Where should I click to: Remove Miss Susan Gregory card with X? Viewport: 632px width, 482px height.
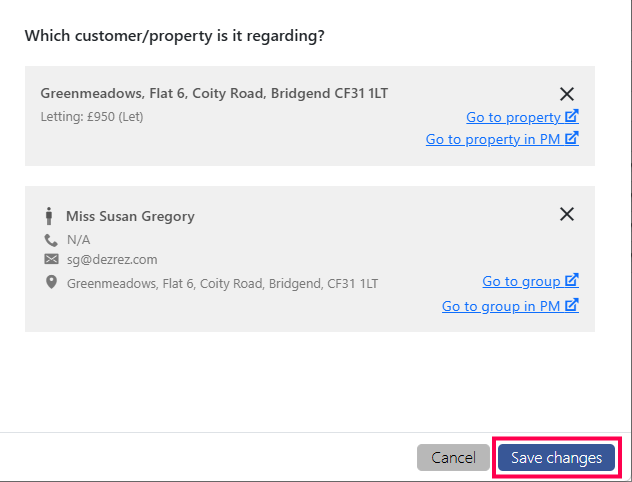coord(567,214)
